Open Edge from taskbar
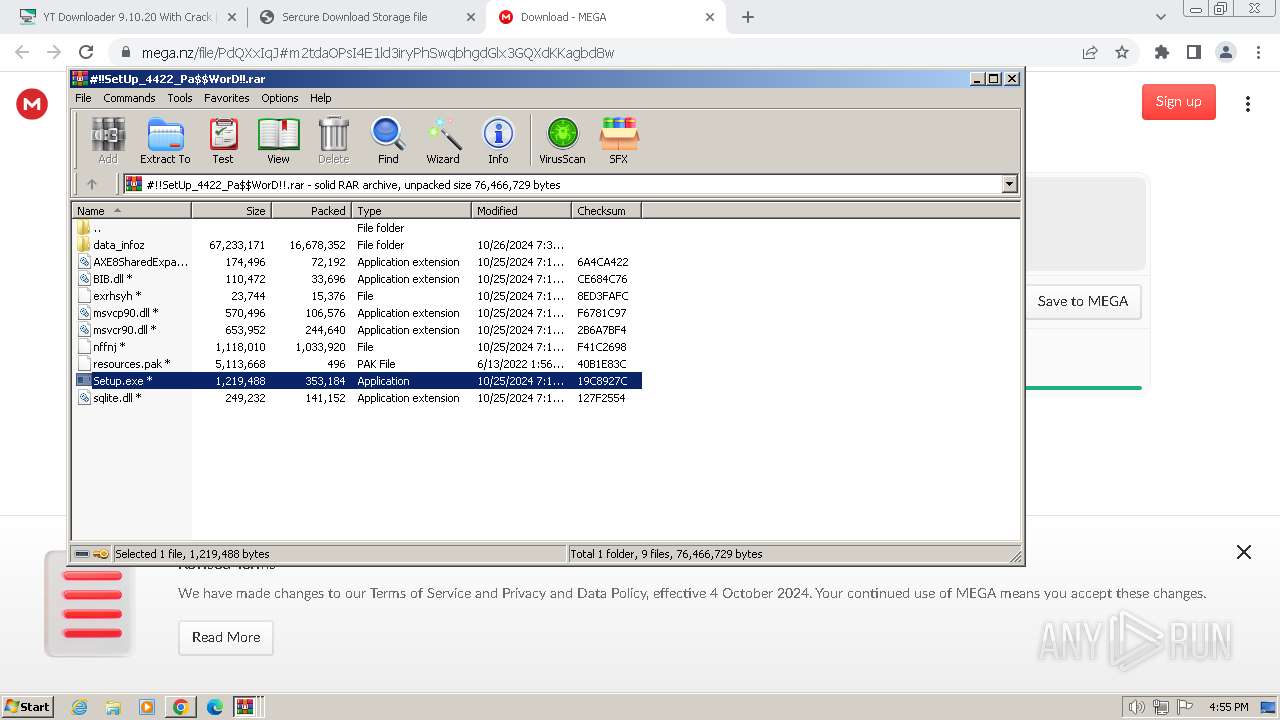1280x720 pixels. coord(214,707)
